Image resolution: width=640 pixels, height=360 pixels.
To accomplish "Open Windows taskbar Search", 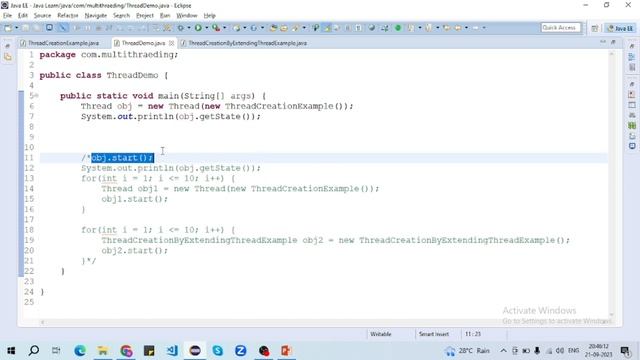I will point(34,351).
